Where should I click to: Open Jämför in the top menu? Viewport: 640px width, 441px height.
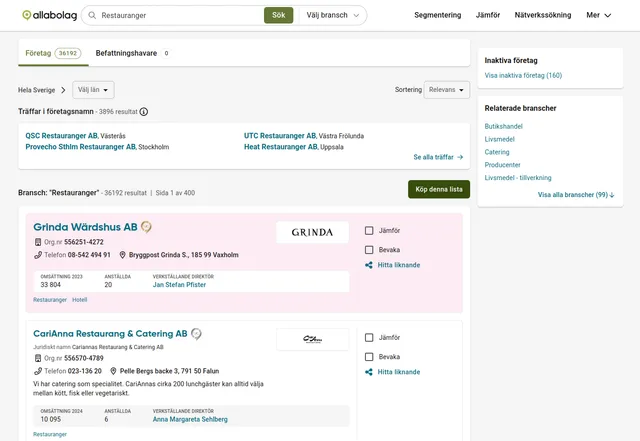coord(488,15)
